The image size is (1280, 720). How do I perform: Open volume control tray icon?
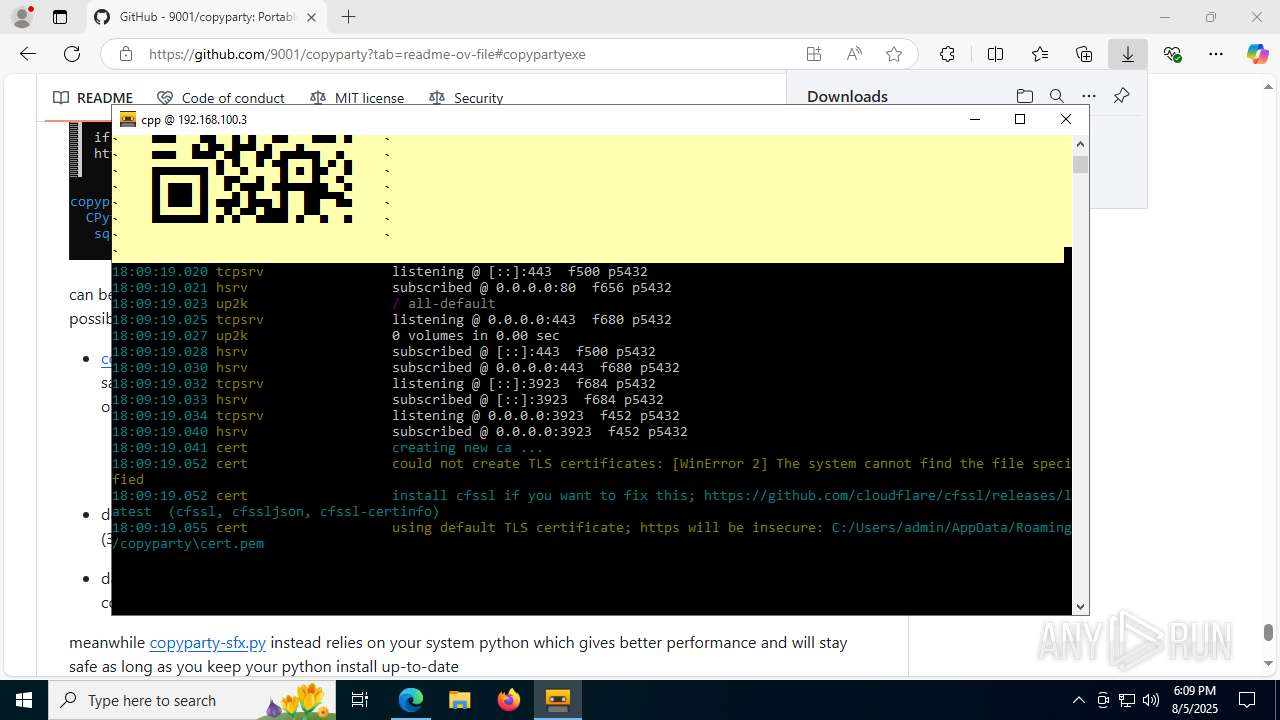click(x=1151, y=700)
